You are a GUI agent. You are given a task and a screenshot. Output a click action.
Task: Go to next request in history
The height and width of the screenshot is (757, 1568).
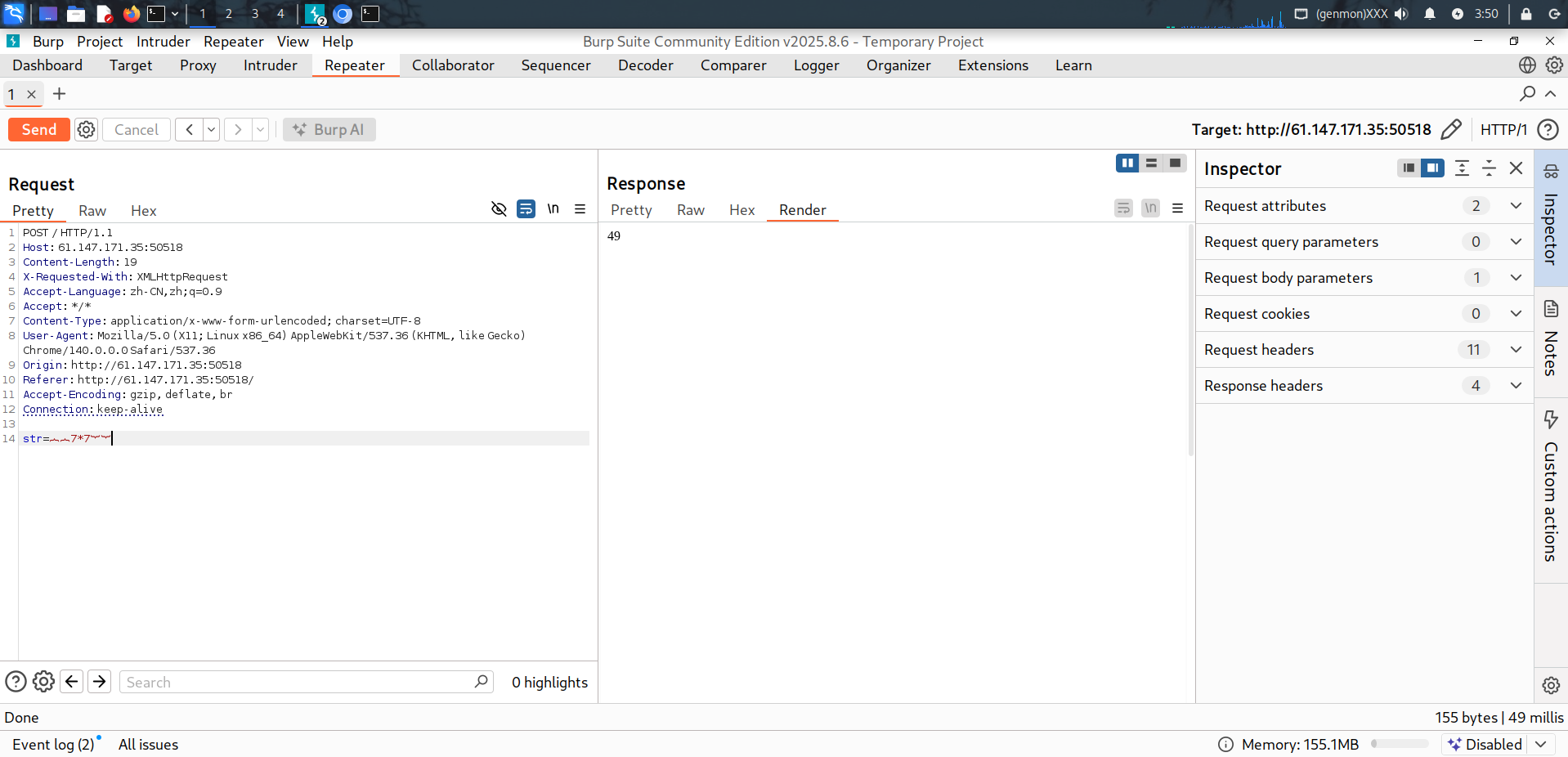238,129
